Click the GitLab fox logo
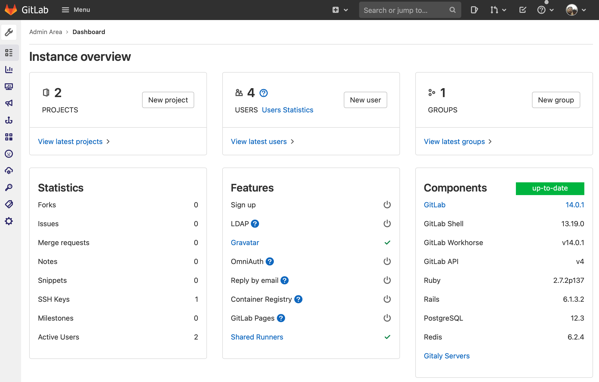599x382 pixels. [11, 10]
